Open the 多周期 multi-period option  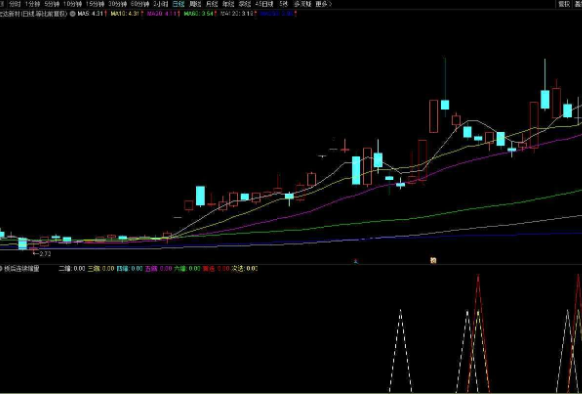[x=303, y=4]
